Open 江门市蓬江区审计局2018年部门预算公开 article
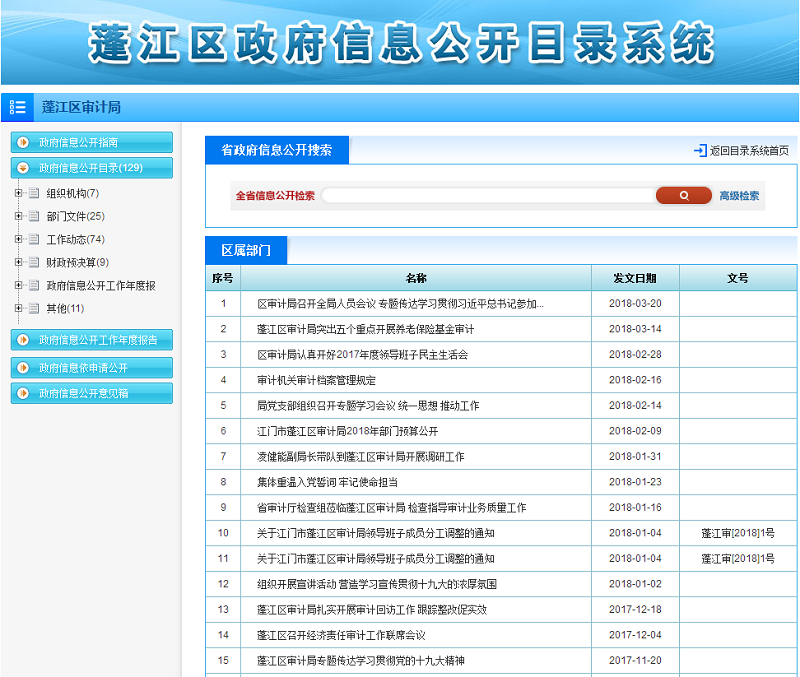This screenshot has height=677, width=800. tap(347, 431)
